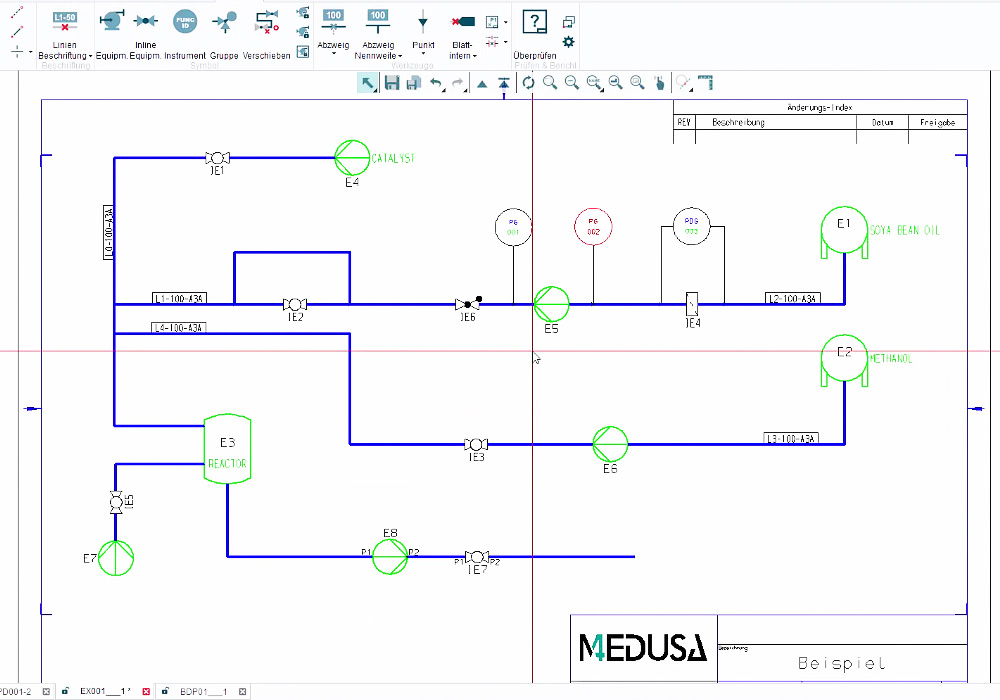
Task: Activate the Verschieben move tool
Action: tap(267, 35)
